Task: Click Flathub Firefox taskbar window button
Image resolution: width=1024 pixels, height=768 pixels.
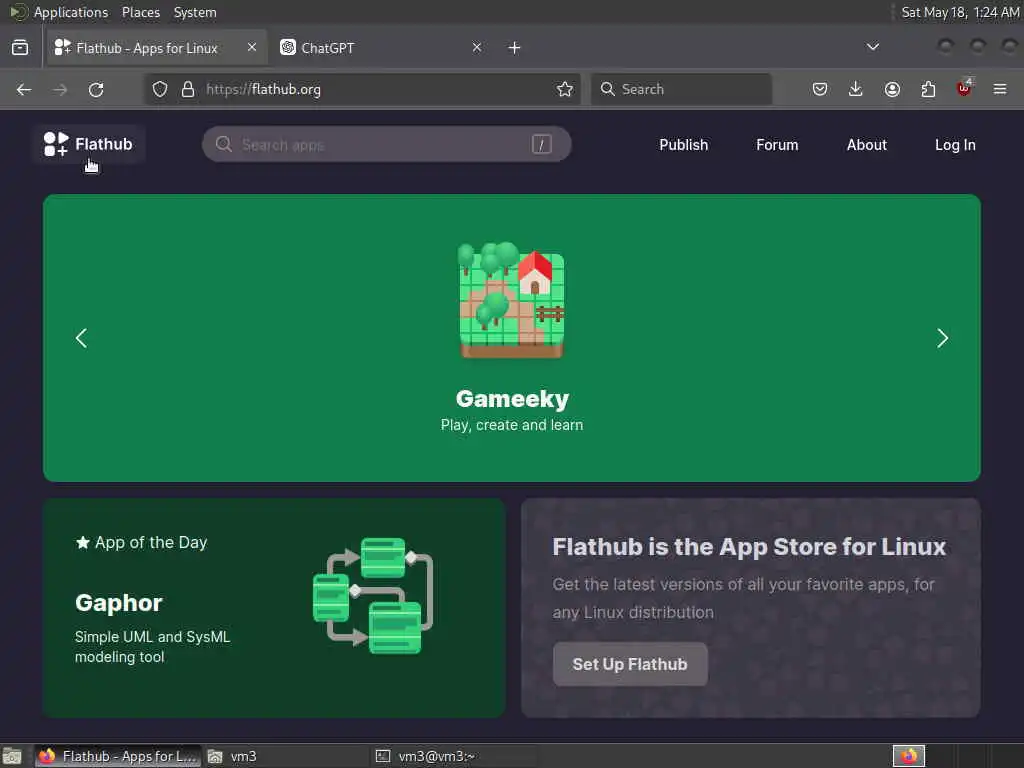Action: coord(118,756)
